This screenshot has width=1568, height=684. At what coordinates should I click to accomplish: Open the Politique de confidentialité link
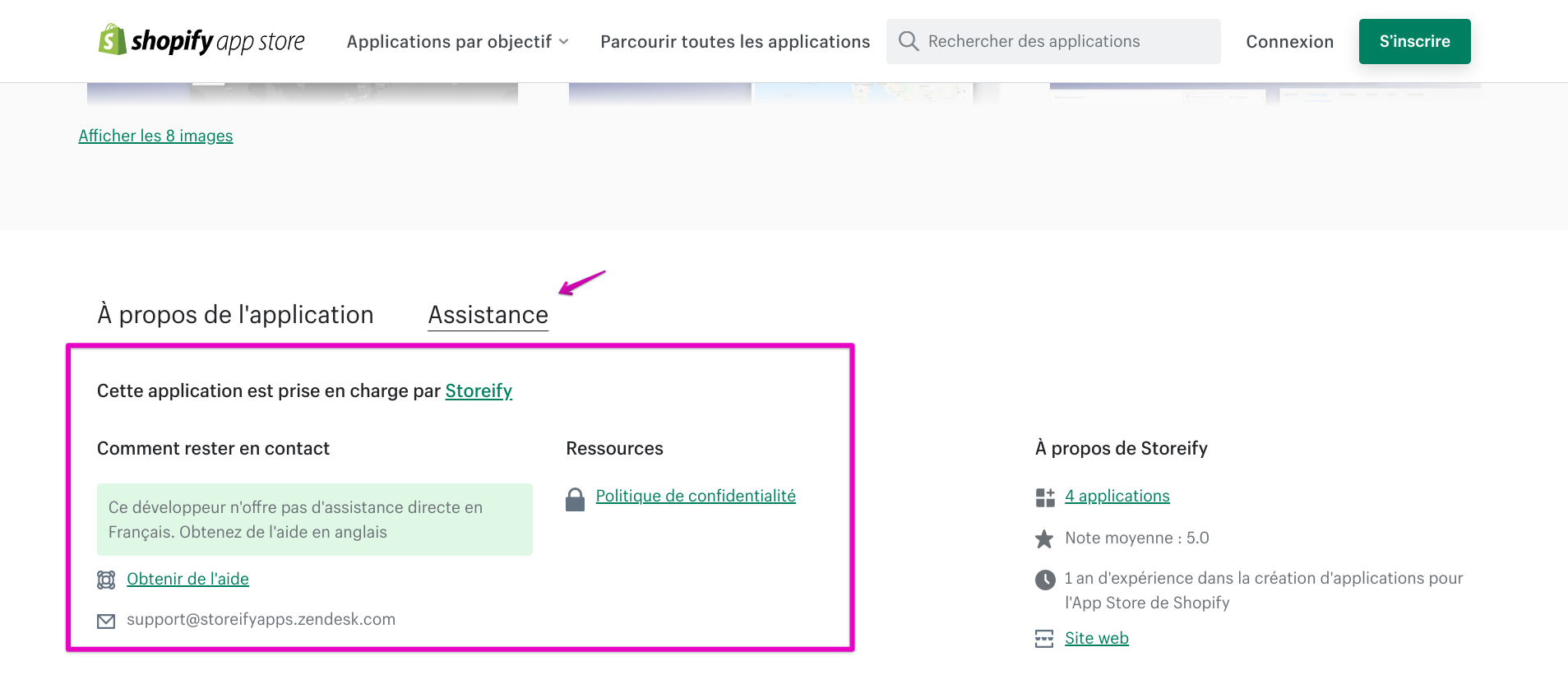(696, 496)
